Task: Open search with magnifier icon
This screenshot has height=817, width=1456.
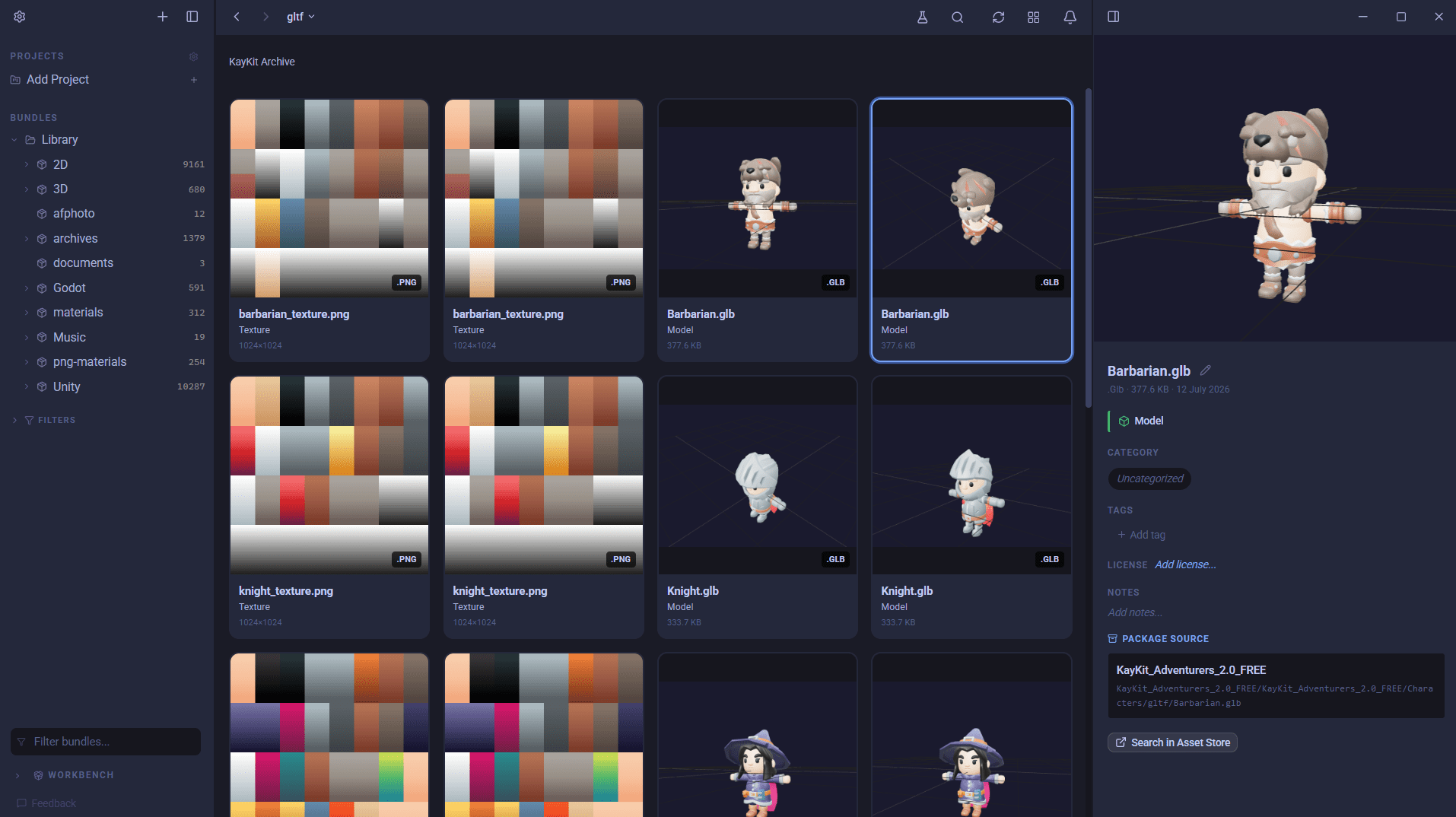Action: click(x=958, y=17)
